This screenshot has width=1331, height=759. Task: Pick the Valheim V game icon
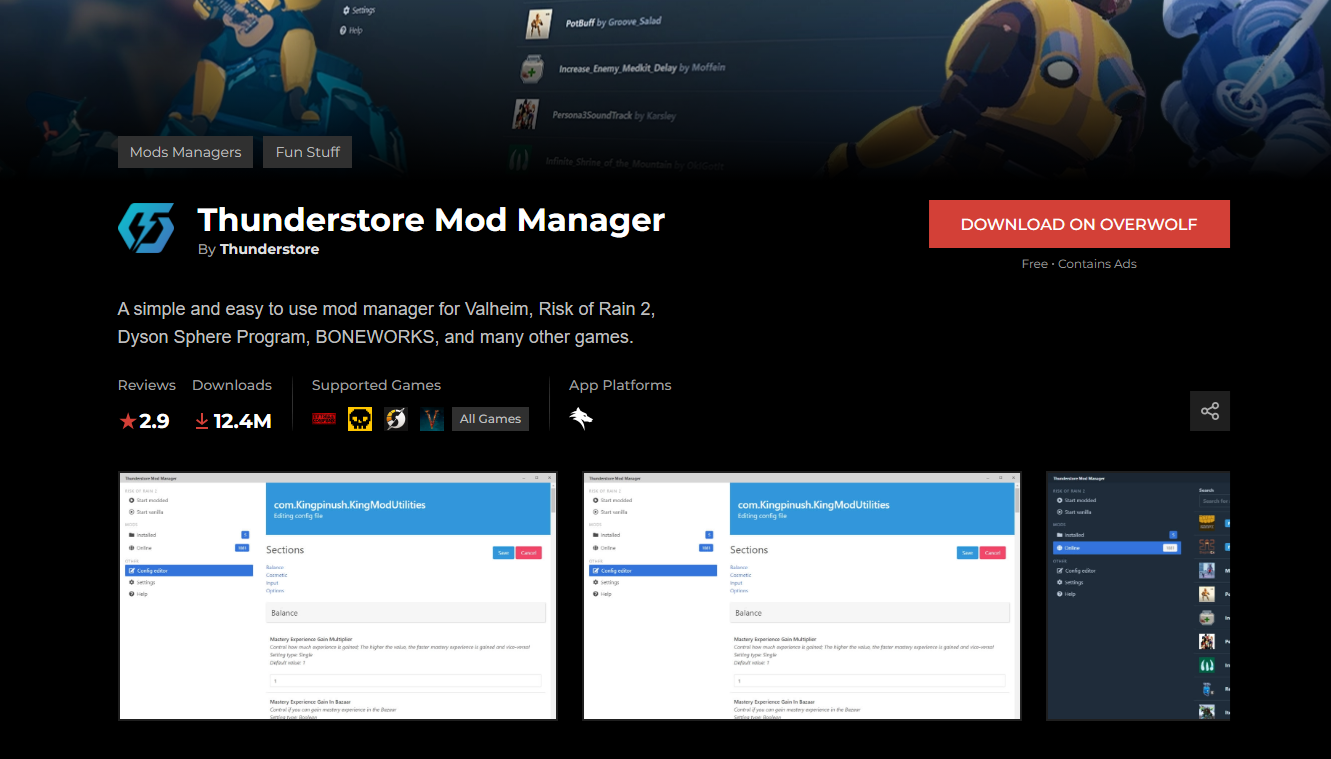click(x=432, y=419)
